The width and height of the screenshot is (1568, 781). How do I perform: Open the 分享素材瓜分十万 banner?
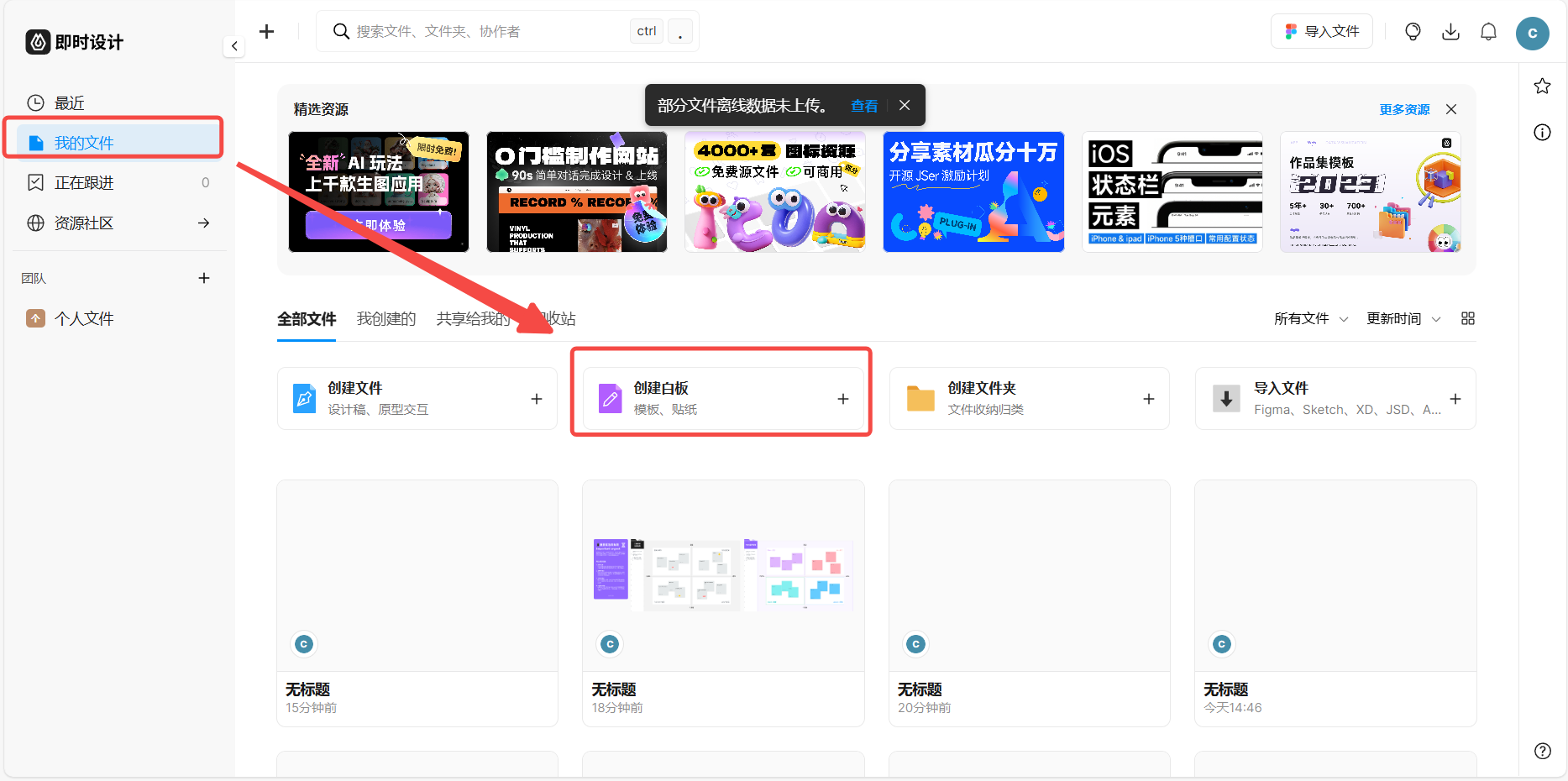pos(973,191)
